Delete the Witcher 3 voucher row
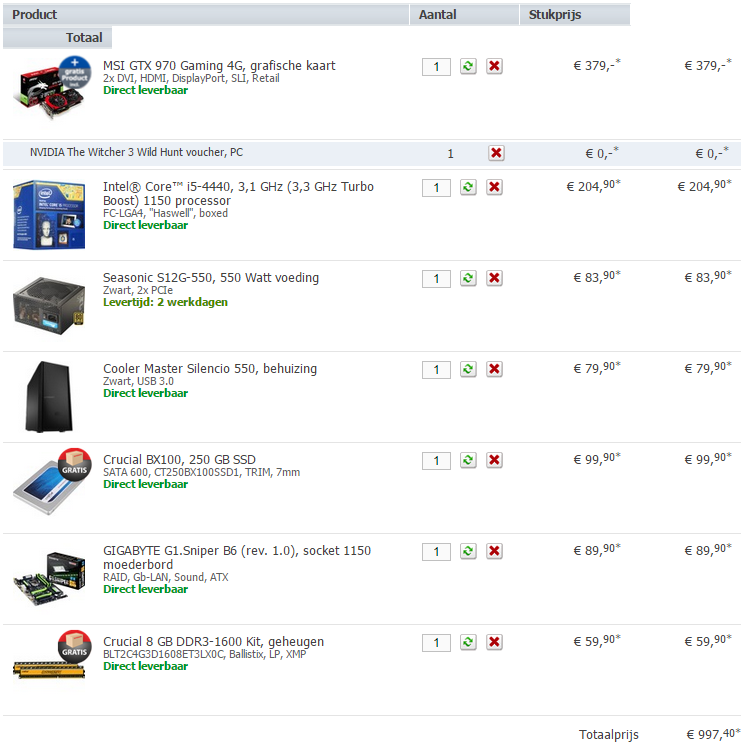Screen dimensions: 743x746 pos(496,153)
